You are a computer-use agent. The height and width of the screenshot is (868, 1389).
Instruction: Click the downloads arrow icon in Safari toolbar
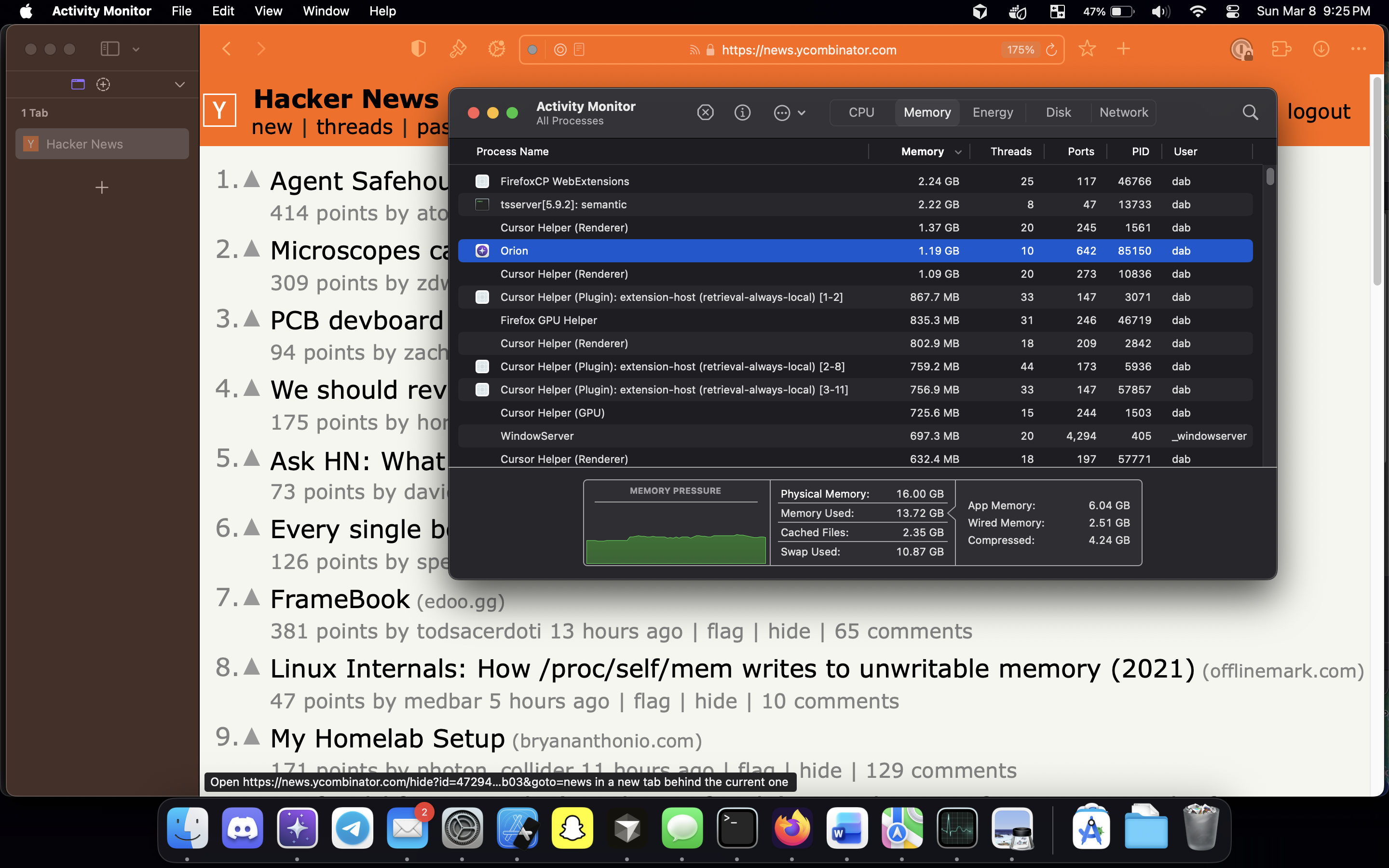tap(1321, 49)
